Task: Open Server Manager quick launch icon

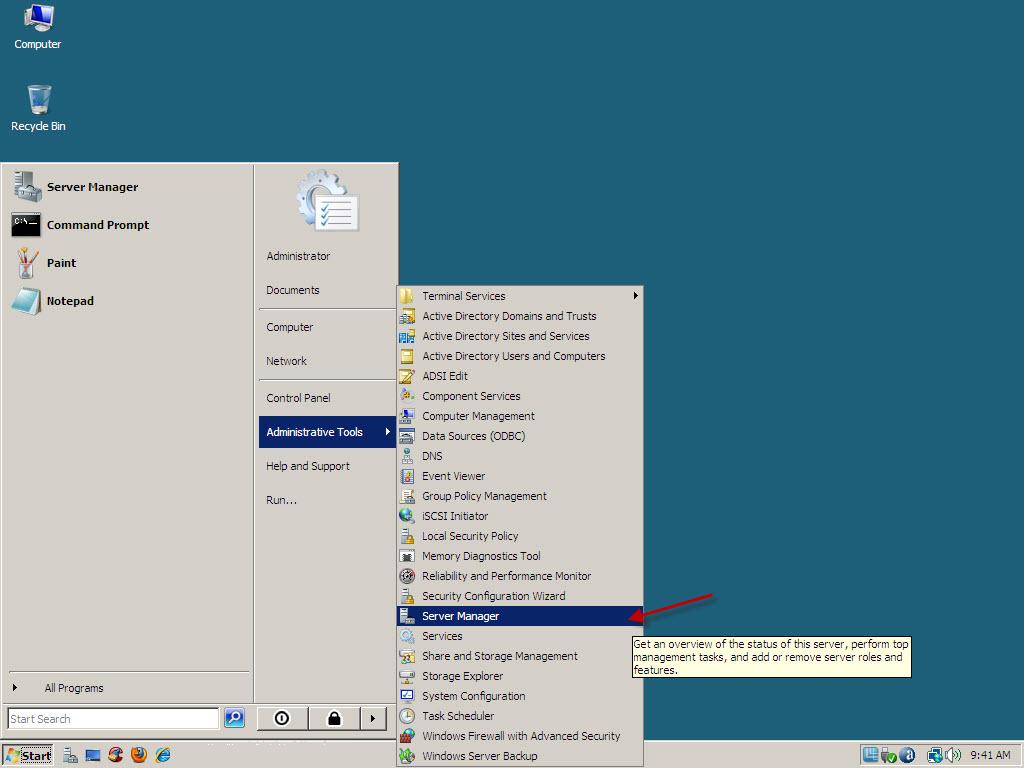Action: pyautogui.click(x=70, y=756)
